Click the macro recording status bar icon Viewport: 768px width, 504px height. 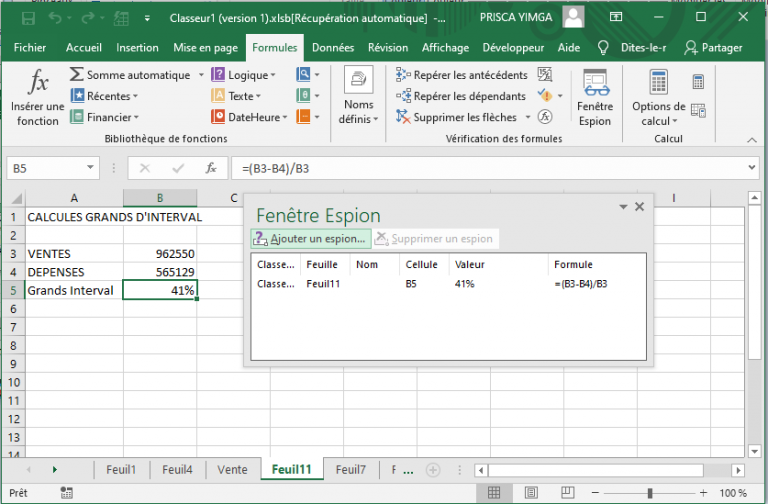(68, 493)
